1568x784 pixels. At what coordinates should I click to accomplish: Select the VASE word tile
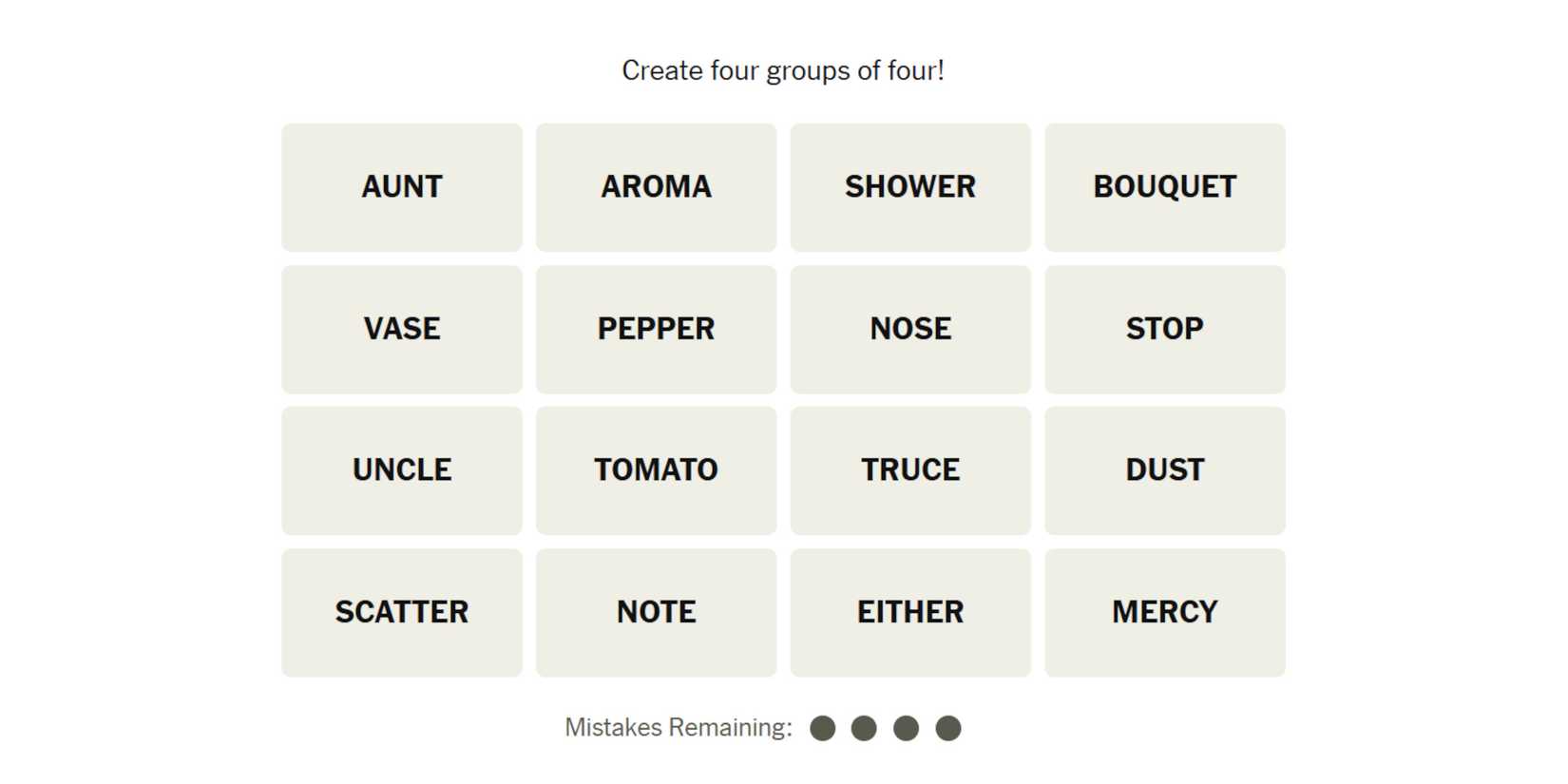402,329
